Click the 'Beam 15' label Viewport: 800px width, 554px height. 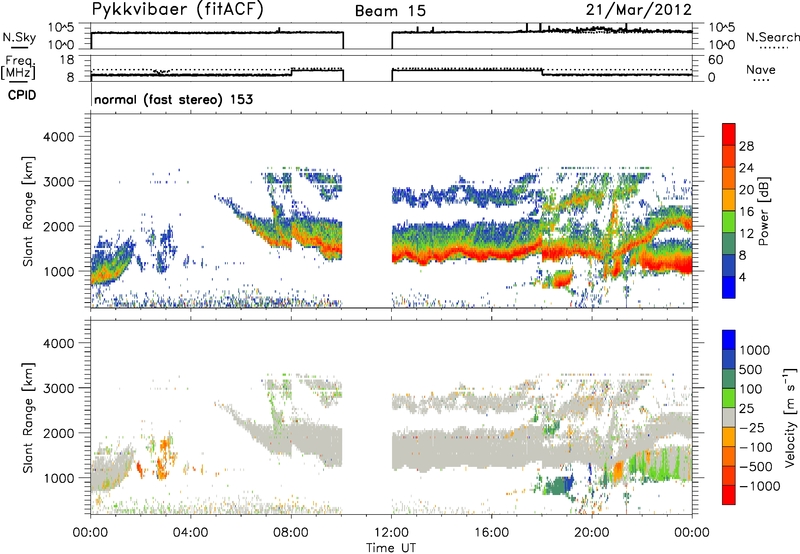point(390,11)
